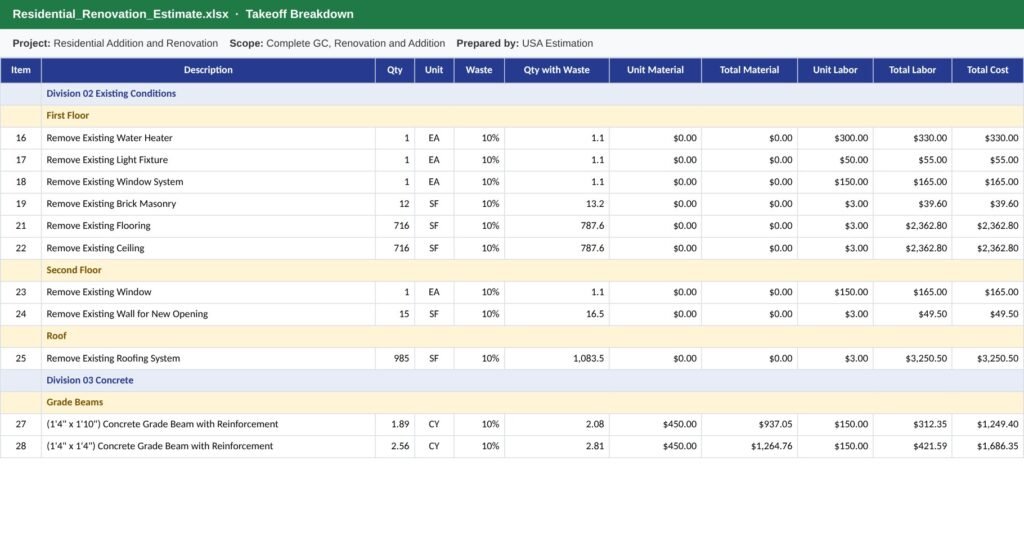The width and height of the screenshot is (1024, 551).
Task: Select item number 28 cell
Action: [21, 447]
